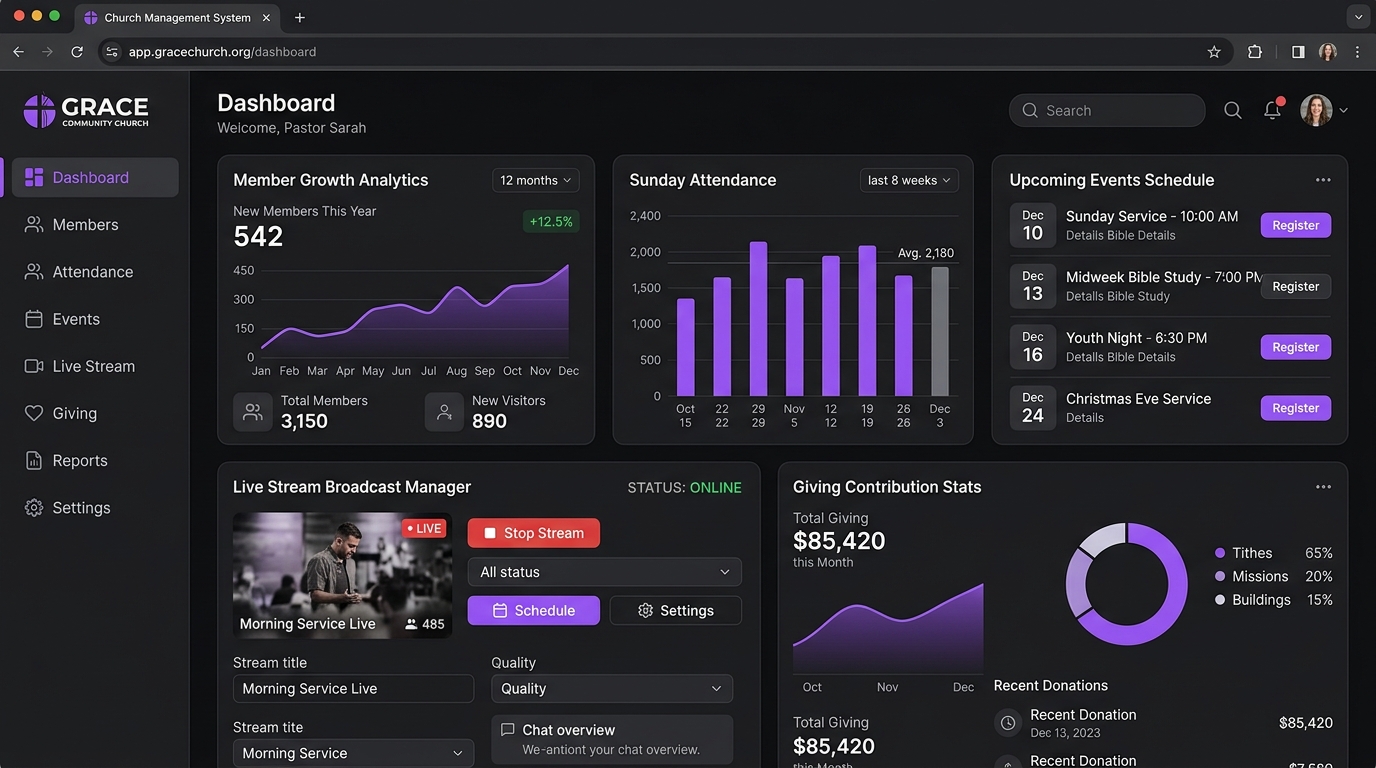Open stream Settings button

pyautogui.click(x=676, y=610)
